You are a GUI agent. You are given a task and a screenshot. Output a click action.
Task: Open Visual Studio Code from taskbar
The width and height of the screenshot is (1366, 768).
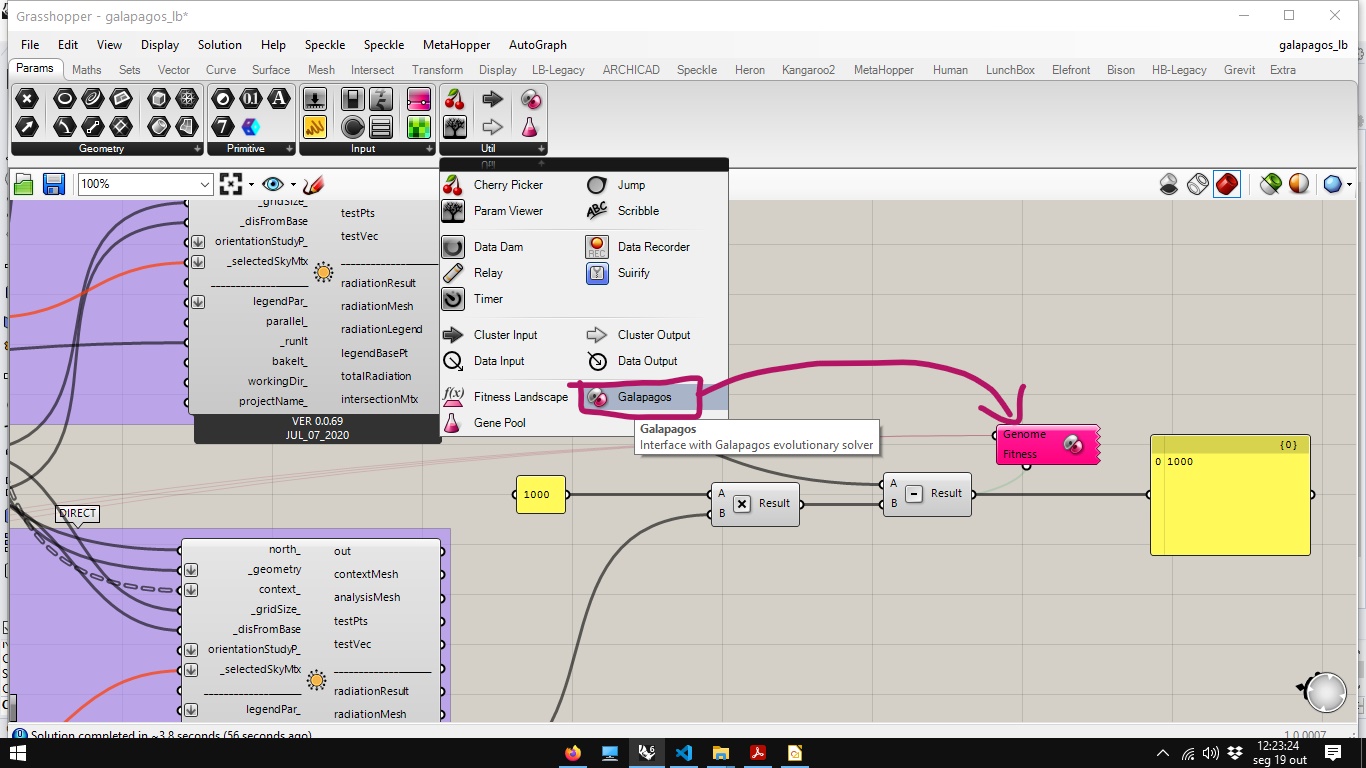[684, 753]
